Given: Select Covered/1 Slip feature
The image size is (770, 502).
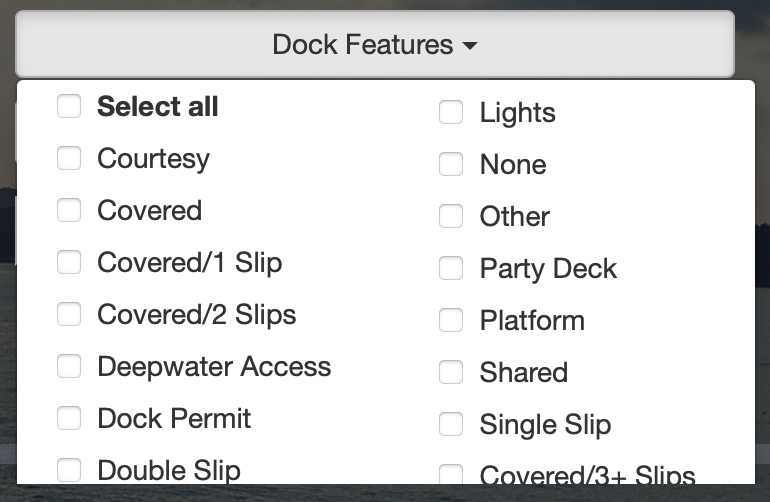Looking at the screenshot, I should pyautogui.click(x=69, y=262).
